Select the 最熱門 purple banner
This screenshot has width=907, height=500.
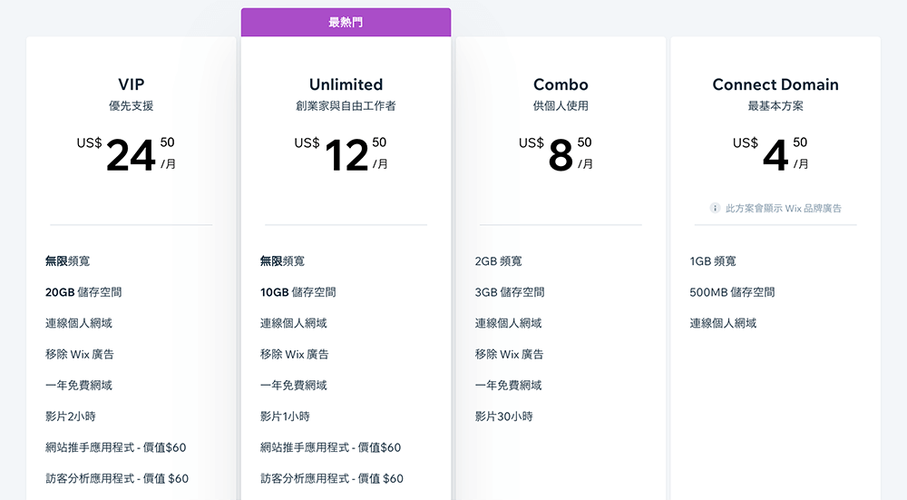346,22
